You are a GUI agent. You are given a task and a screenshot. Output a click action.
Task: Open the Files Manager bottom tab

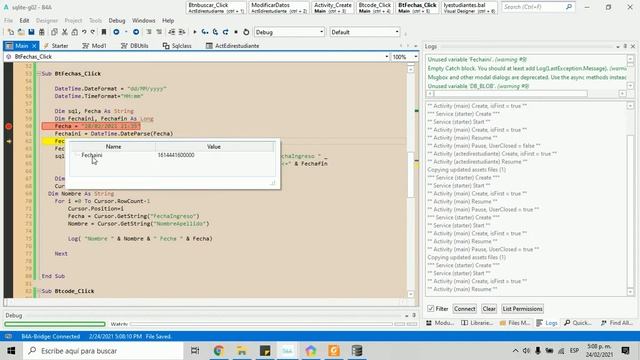coord(515,323)
